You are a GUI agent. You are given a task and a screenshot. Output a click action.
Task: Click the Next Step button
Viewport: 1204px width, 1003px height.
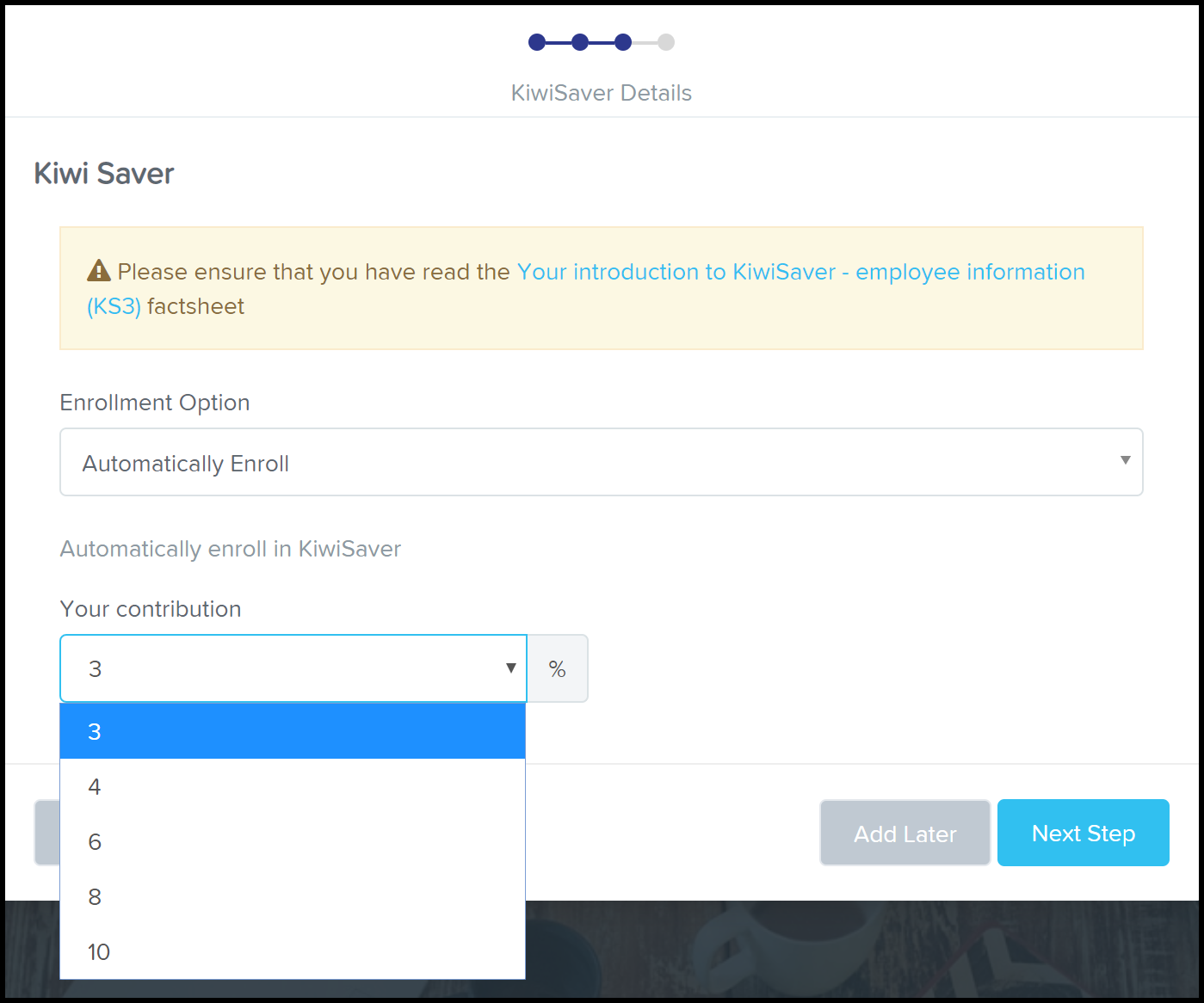coord(1083,833)
